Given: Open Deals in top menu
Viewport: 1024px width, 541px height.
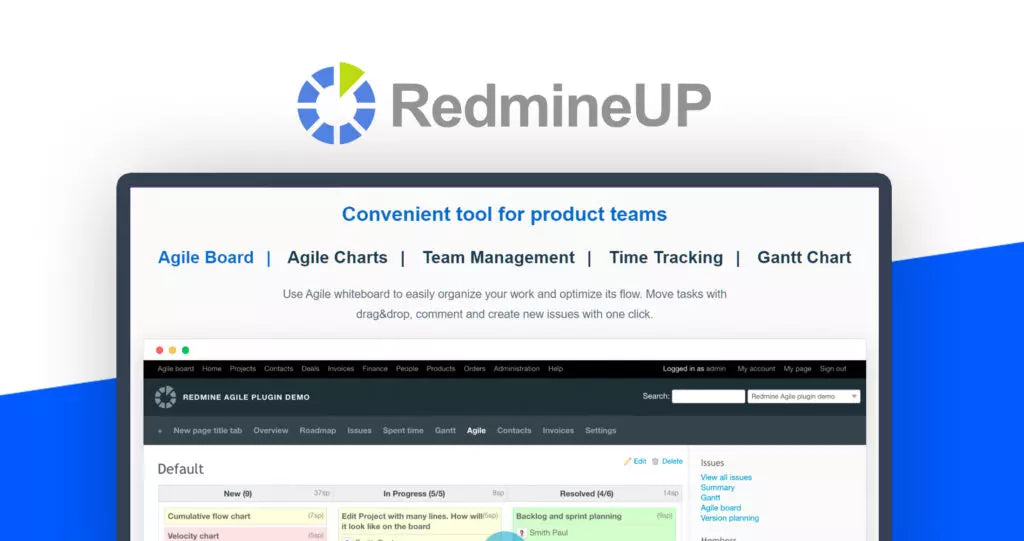Looking at the screenshot, I should click(x=310, y=369).
